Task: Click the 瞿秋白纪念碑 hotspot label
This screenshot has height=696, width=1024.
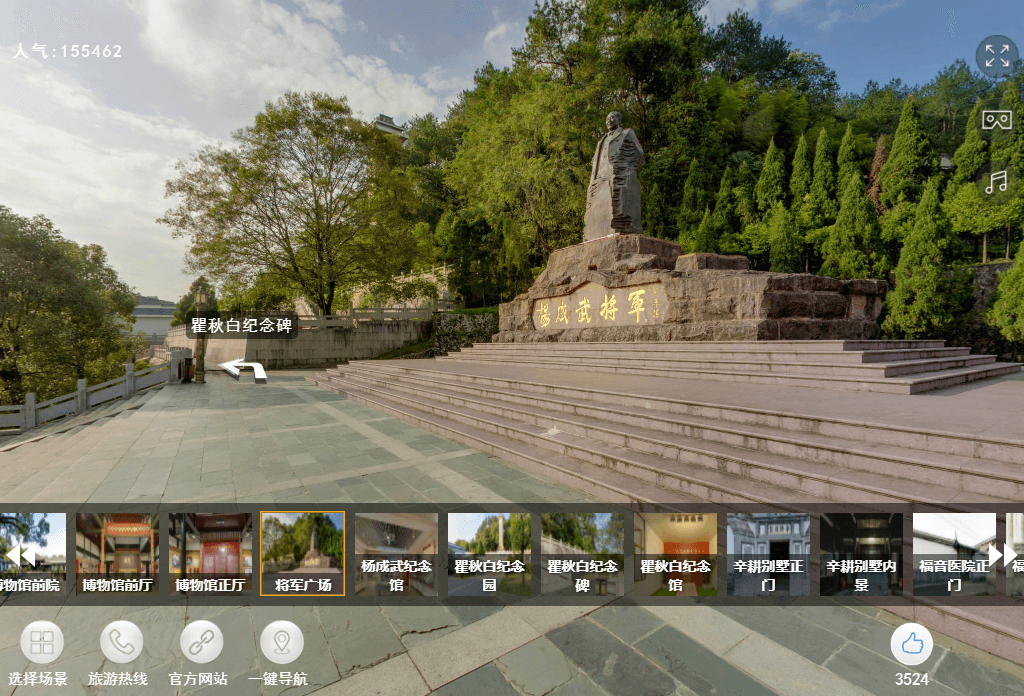Action: click(x=242, y=325)
